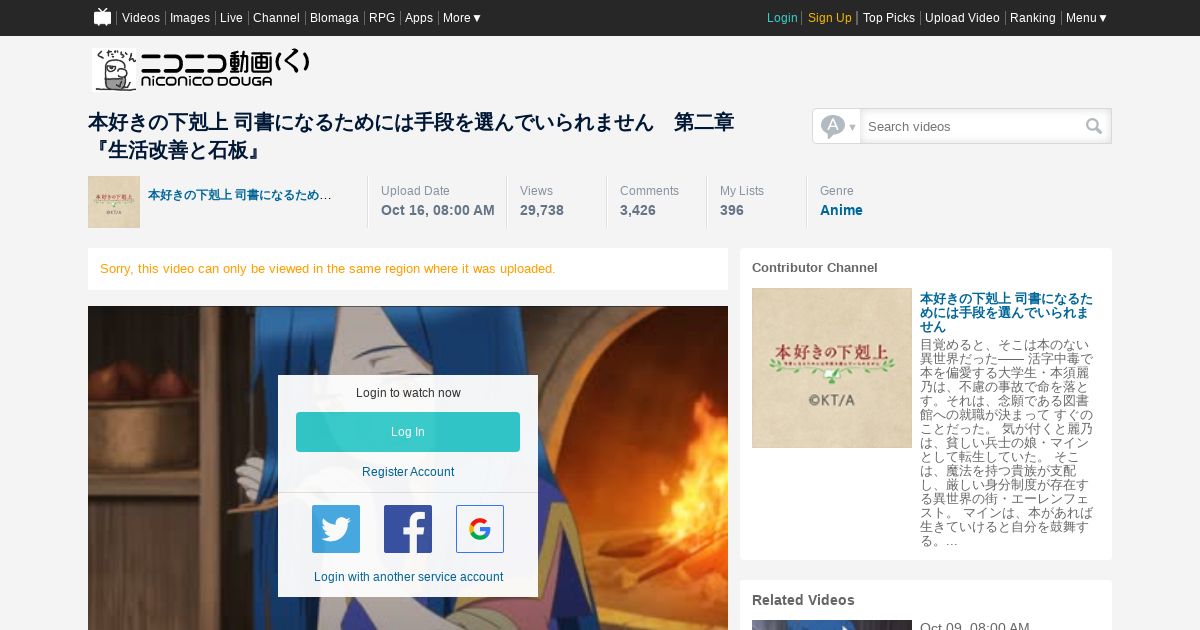Image resolution: width=1200 pixels, height=630 pixels.
Task: Open the search type selector dropdown
Action: [x=837, y=126]
